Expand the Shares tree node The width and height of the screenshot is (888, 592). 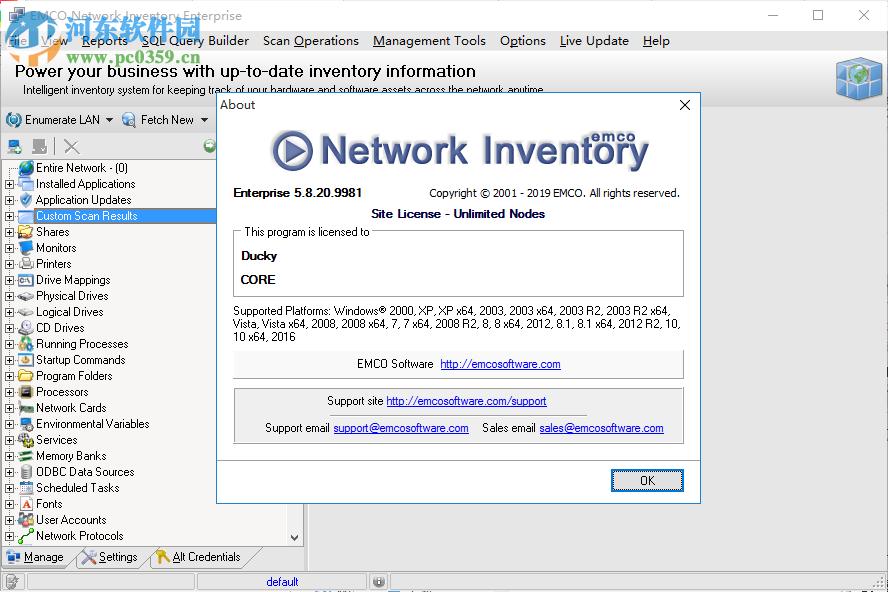tap(9, 231)
